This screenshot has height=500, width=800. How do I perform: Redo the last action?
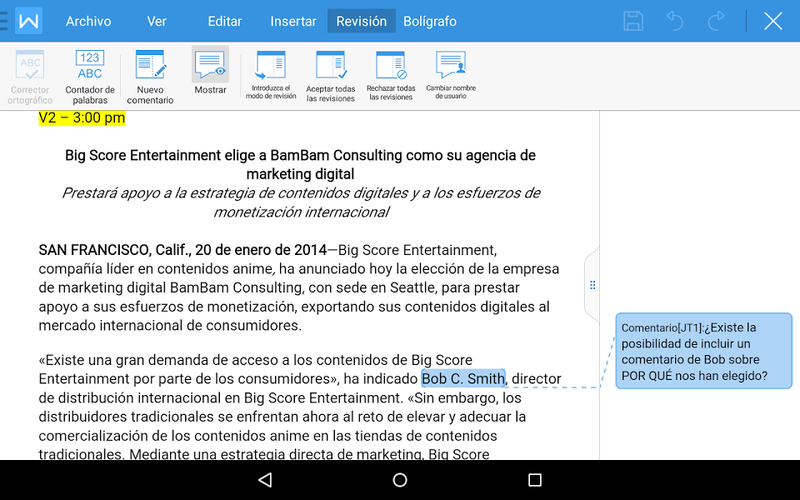click(x=716, y=21)
